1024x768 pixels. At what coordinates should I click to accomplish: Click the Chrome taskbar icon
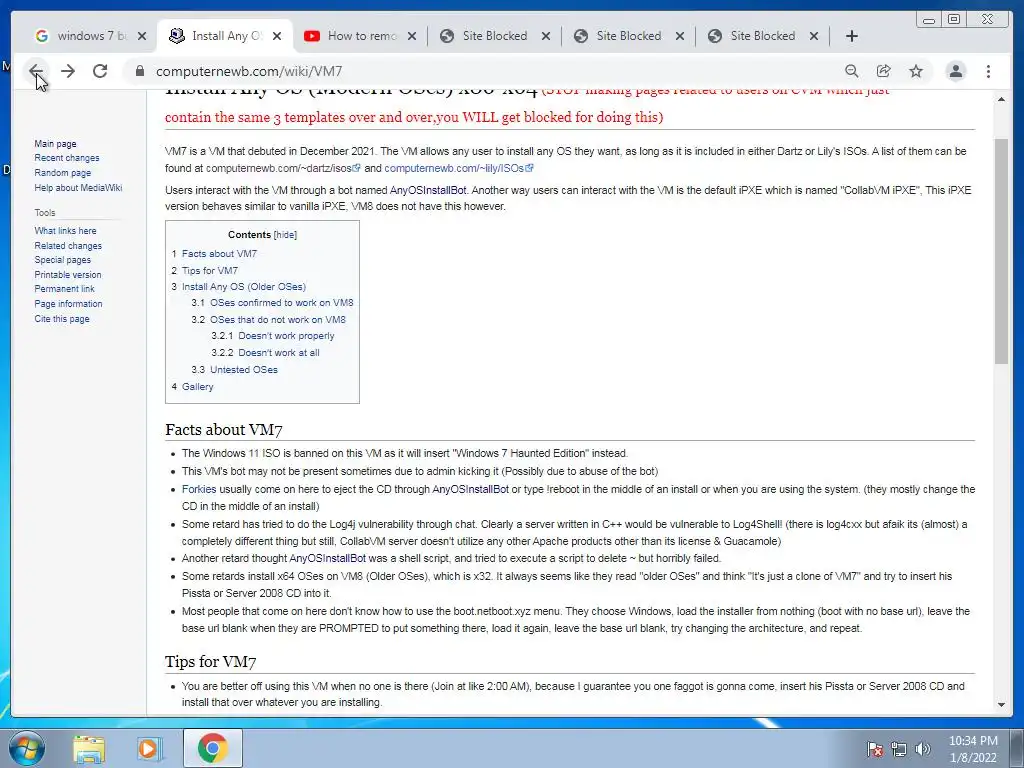[x=213, y=748]
